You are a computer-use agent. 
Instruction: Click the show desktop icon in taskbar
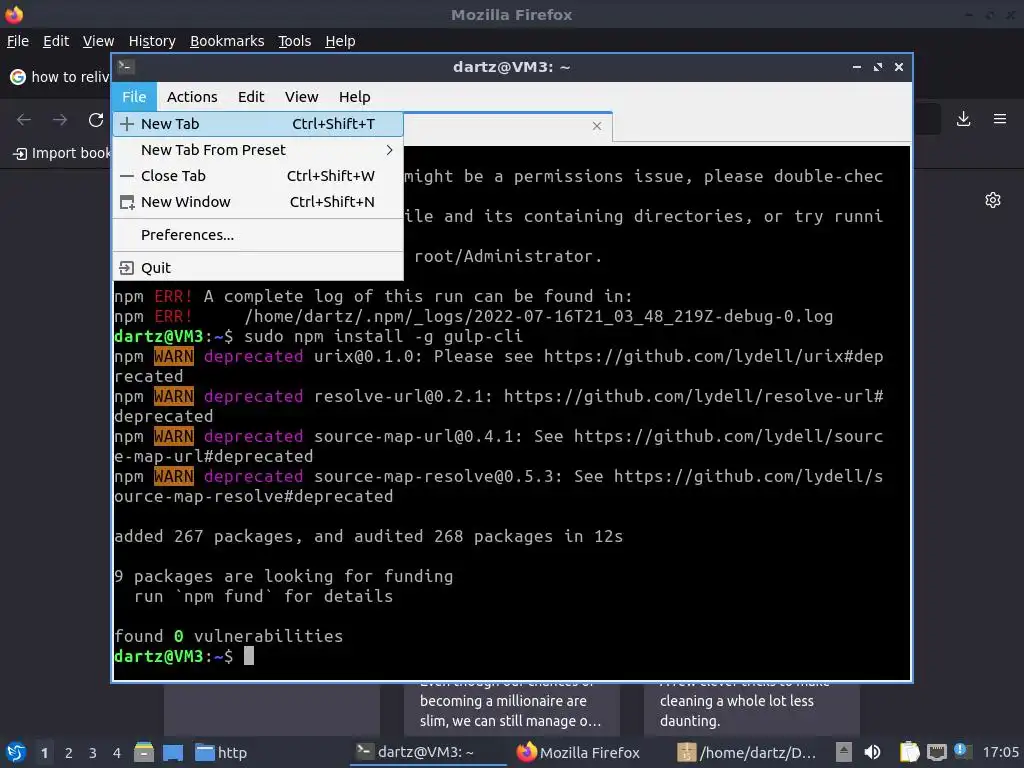coord(173,752)
